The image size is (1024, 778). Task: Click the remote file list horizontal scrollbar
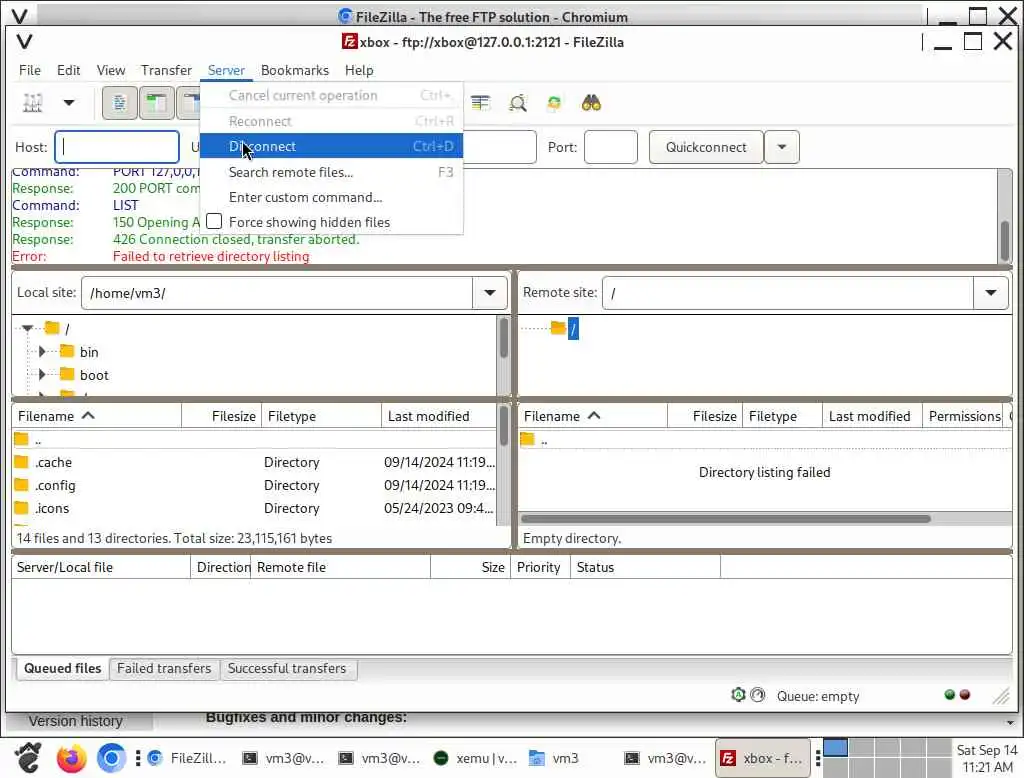[726, 519]
